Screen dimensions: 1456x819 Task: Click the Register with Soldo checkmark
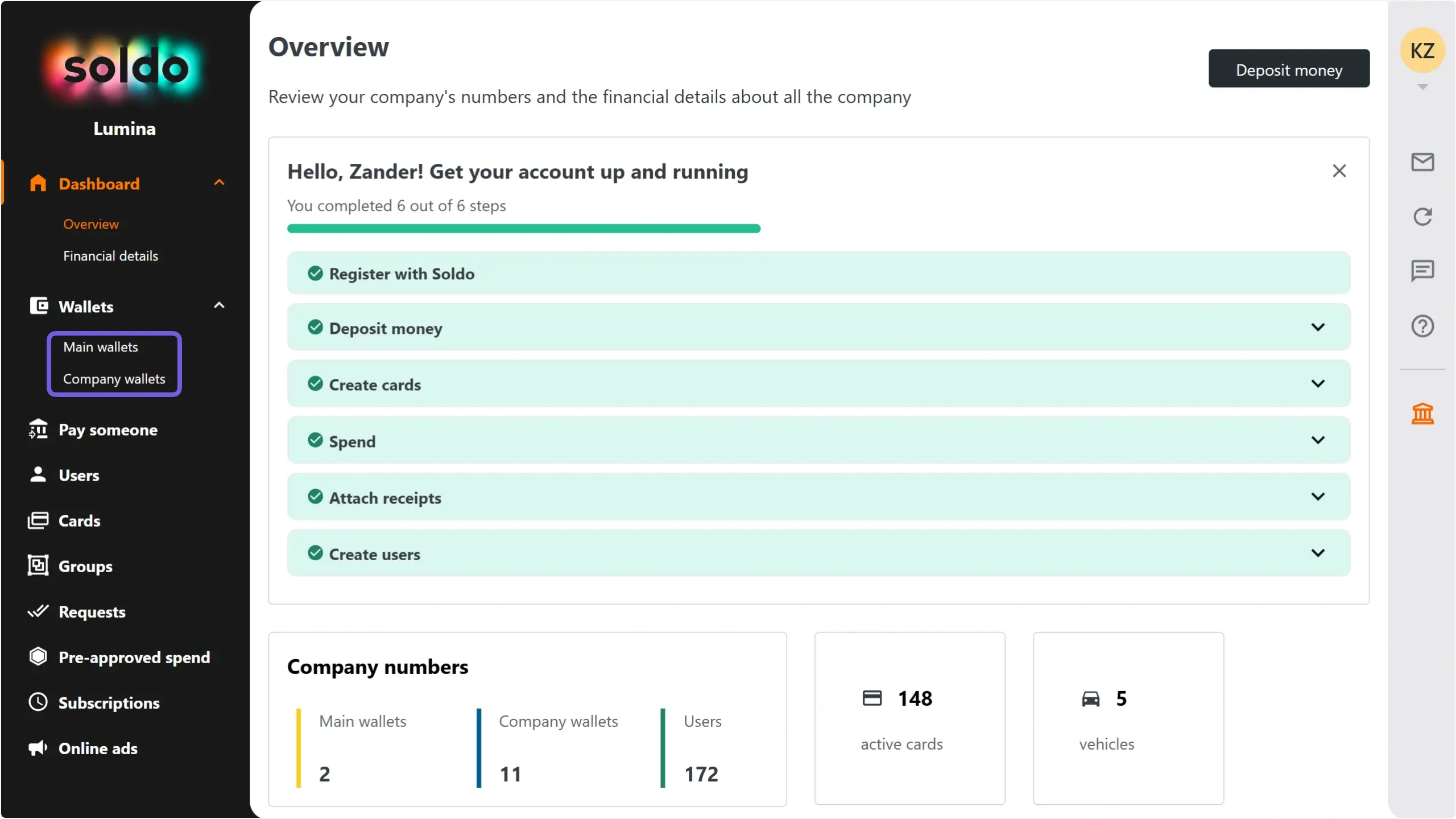point(315,274)
